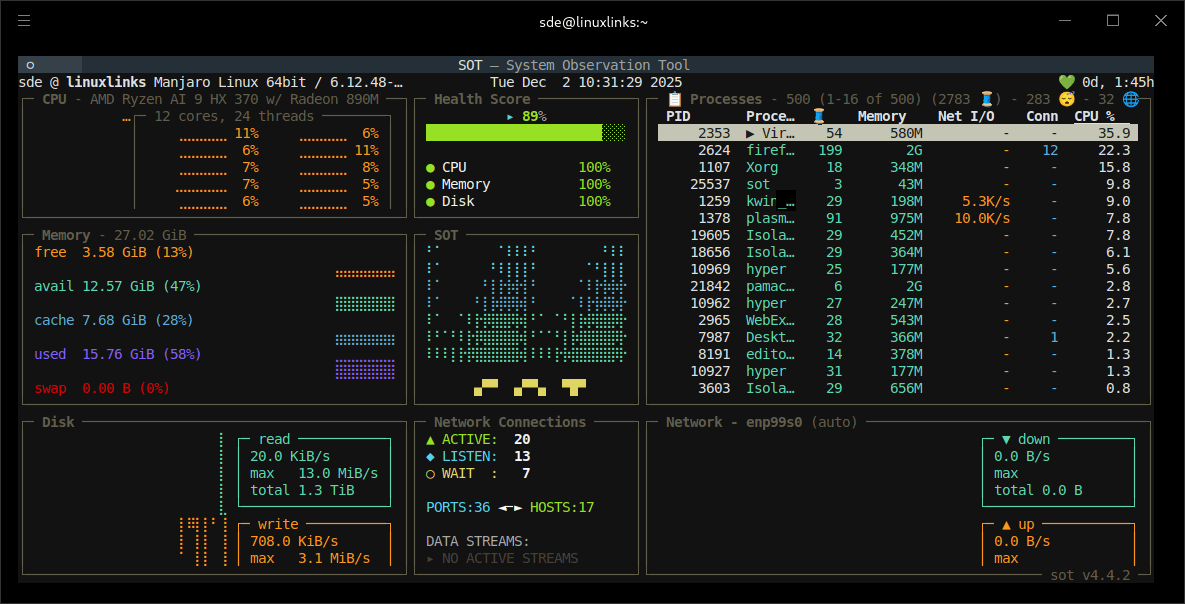Click the down arrow in Network down box
The image size is (1185, 604).
[1006, 439]
